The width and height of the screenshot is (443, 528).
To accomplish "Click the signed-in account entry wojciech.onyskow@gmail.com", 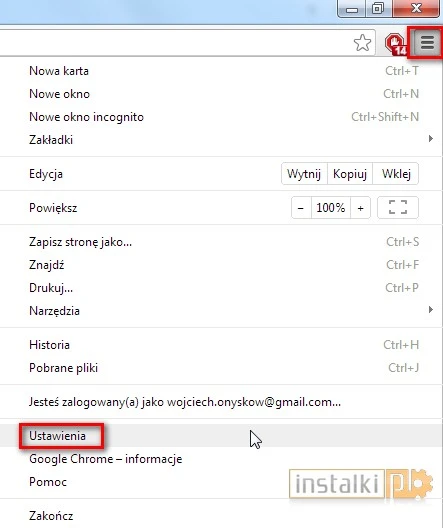I will pyautogui.click(x=221, y=402).
